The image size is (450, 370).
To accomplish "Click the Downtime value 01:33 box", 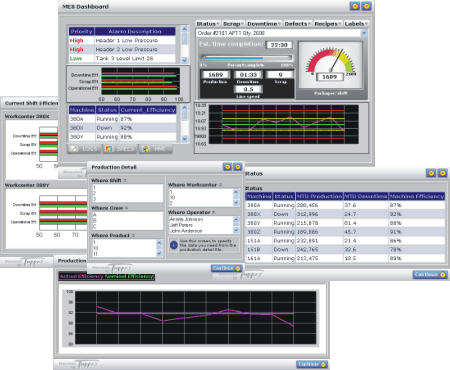I will pyautogui.click(x=248, y=75).
